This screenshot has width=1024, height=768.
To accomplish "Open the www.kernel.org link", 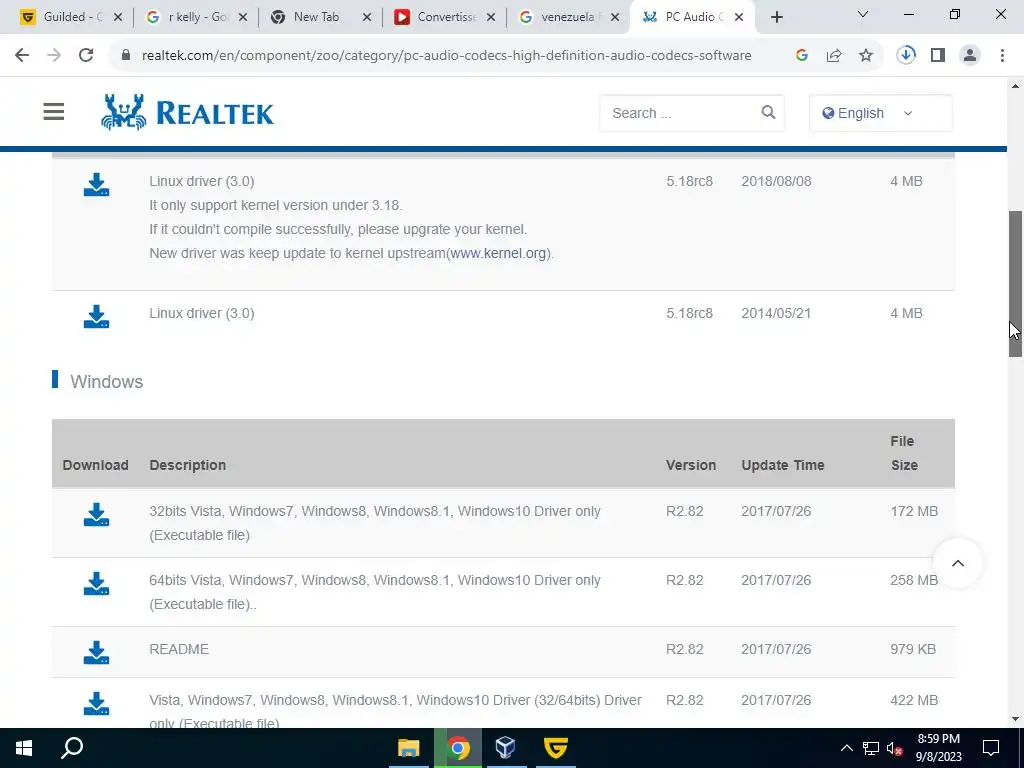I will (x=498, y=253).
